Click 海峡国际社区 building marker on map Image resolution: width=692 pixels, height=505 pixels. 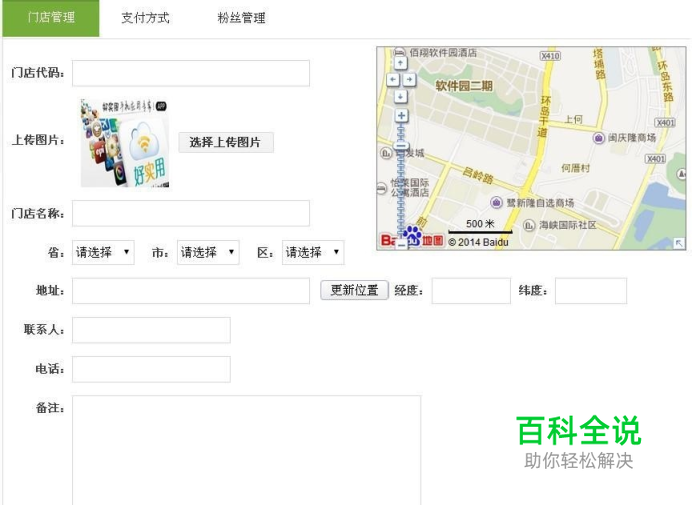pos(529,225)
